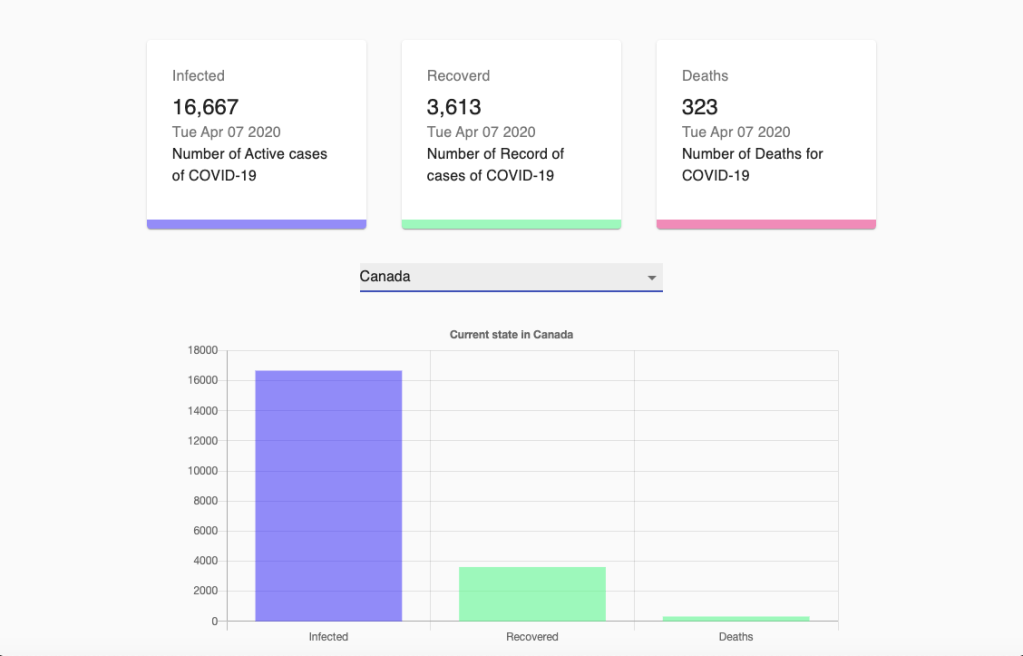Click the 323 deaths count
Screen dimensions: 1023x656
[x=700, y=107]
